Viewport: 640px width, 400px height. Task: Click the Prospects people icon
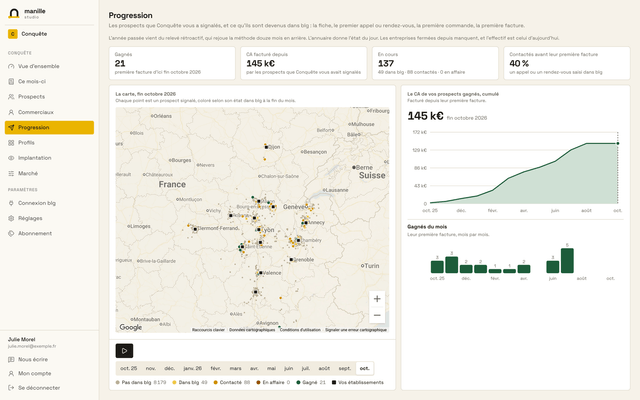11,97
